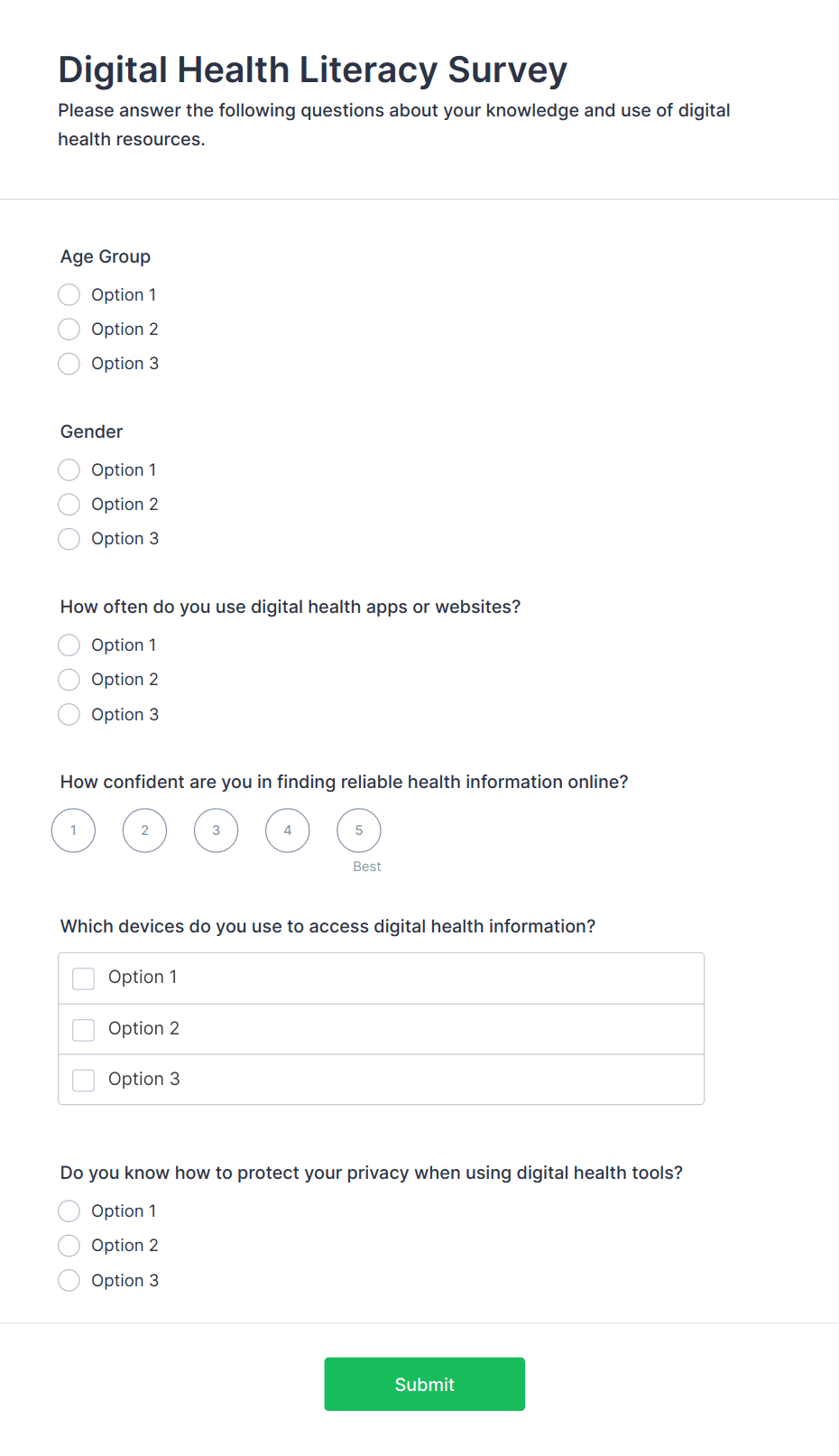The height and width of the screenshot is (1456, 839).
Task: Pick Option 3 under Age Group
Action: click(69, 364)
